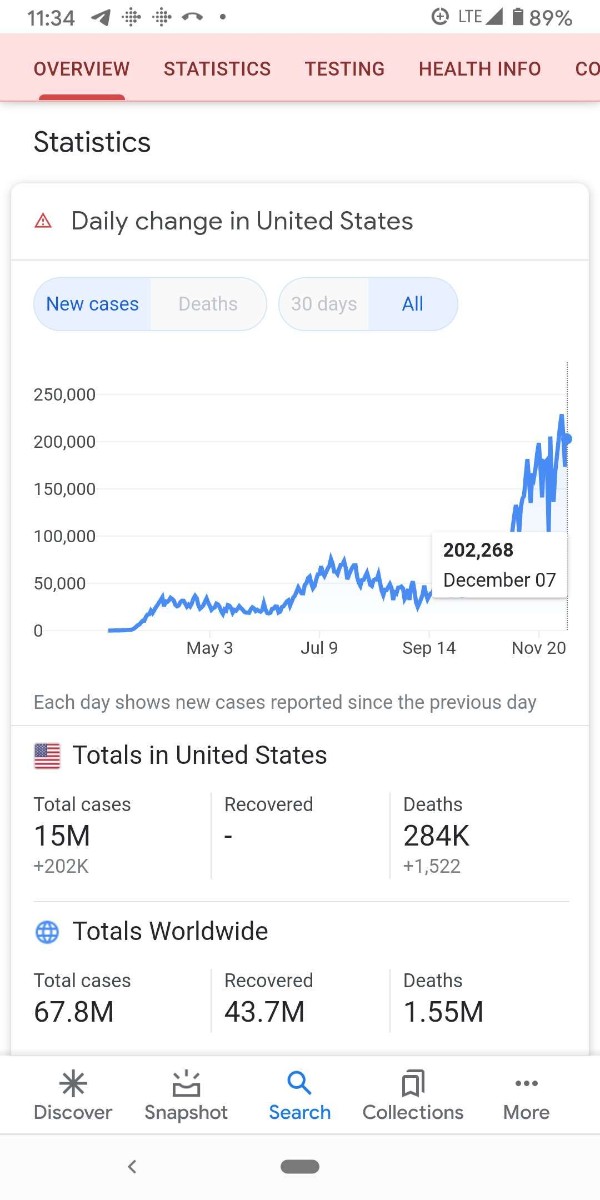This screenshot has width=600, height=1200.
Task: Switch chart range to 30 days
Action: click(324, 304)
